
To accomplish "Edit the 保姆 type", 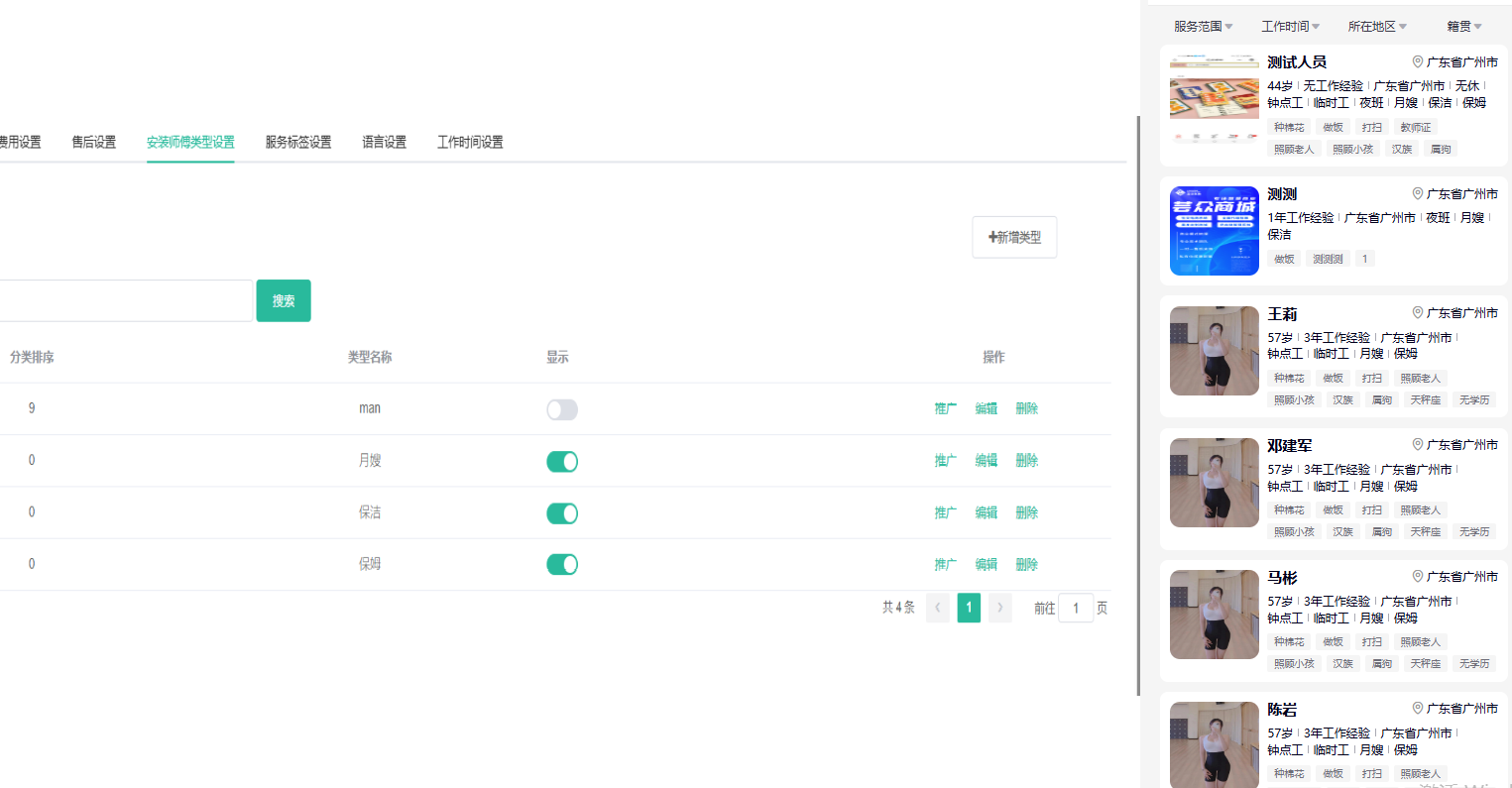I will pos(987,564).
